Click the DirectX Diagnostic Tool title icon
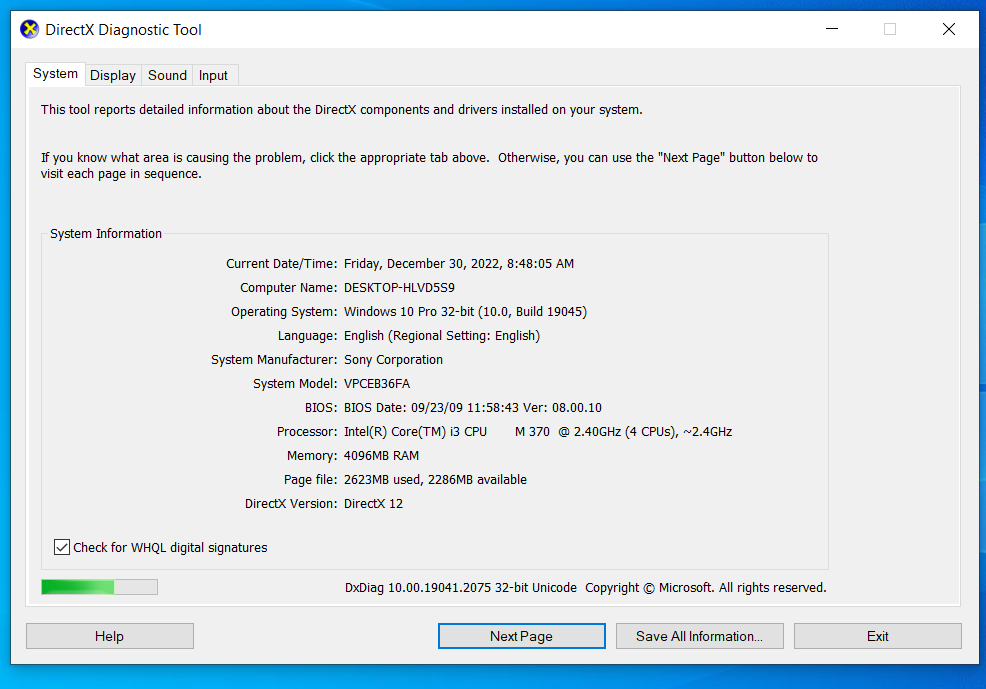Screen dimensions: 986x689 [x=30, y=30]
